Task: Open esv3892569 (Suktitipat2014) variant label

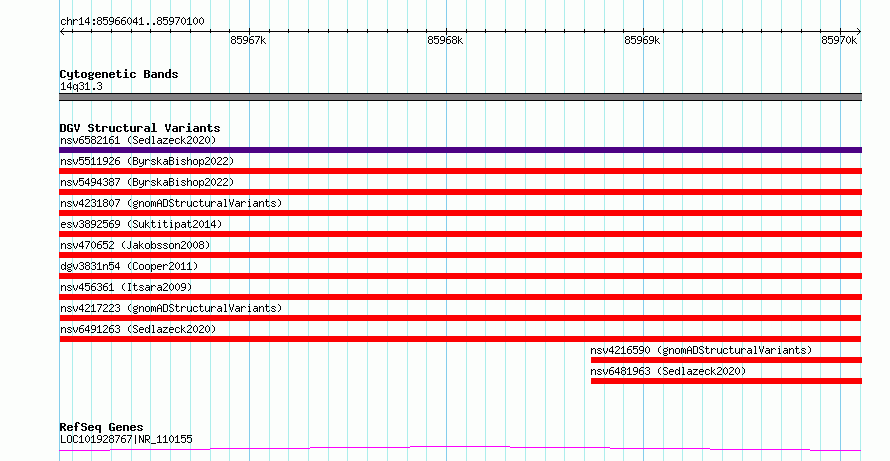Action: (141, 224)
